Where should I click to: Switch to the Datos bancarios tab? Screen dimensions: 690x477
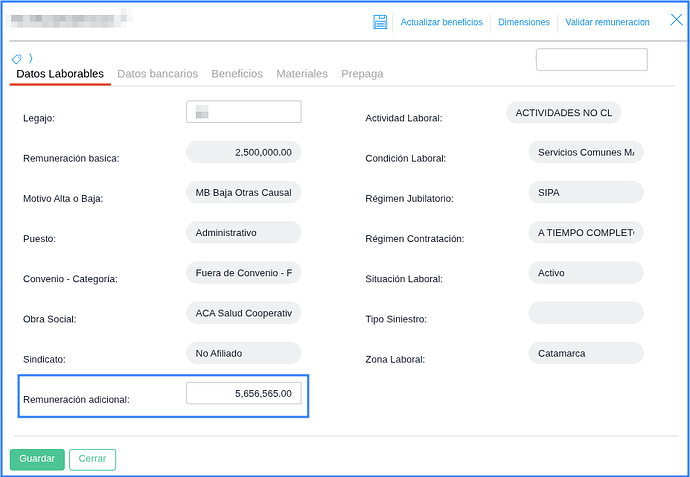coord(157,74)
